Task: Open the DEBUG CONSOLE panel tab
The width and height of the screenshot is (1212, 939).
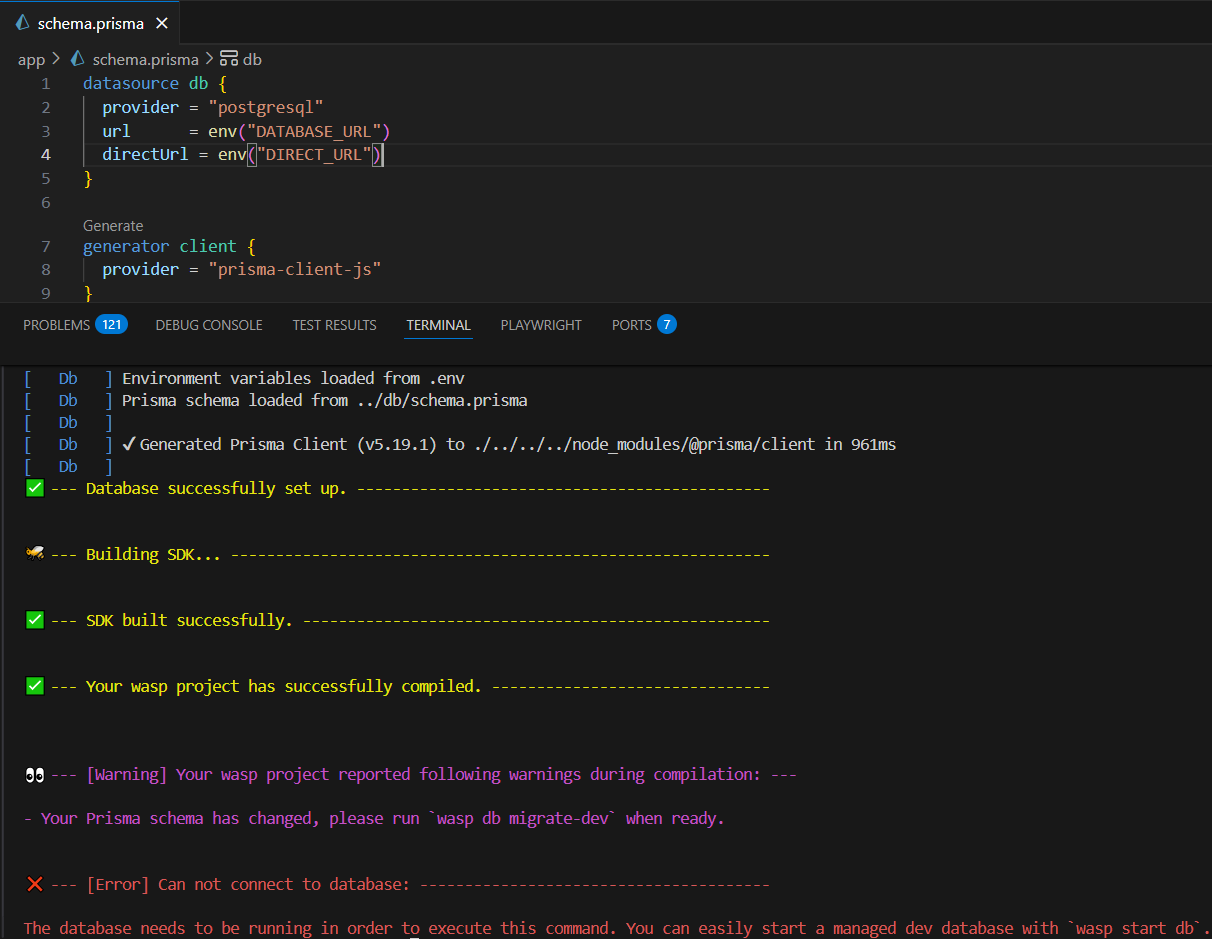Action: click(209, 325)
